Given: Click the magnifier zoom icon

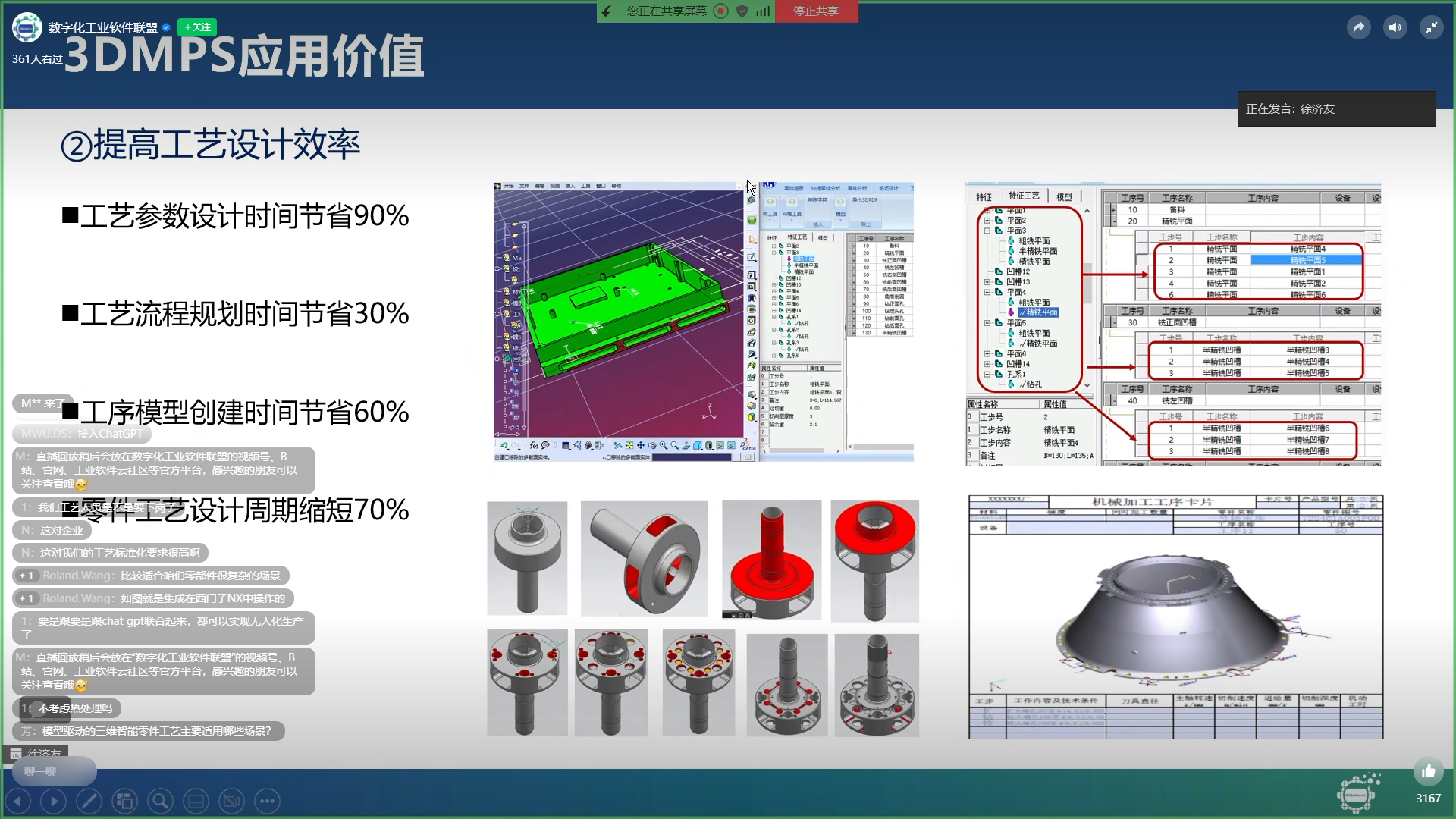Looking at the screenshot, I should coord(160,801).
